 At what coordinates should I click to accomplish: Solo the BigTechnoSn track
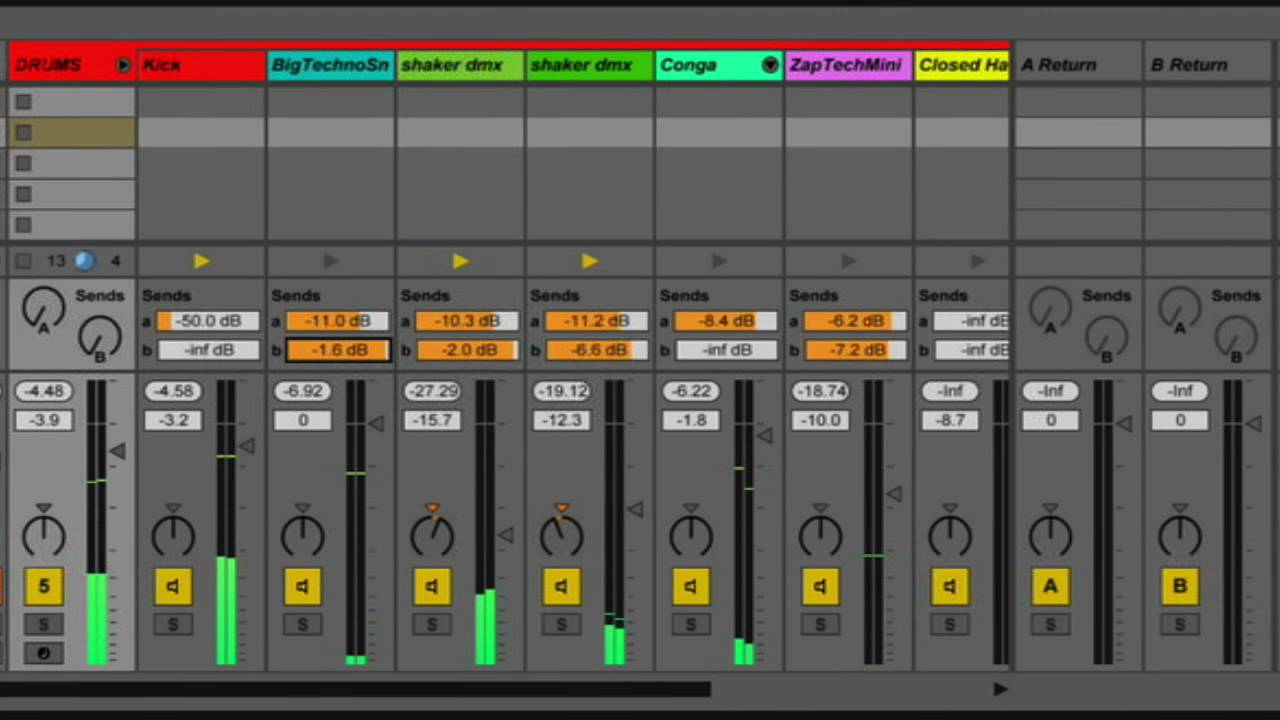tap(302, 625)
